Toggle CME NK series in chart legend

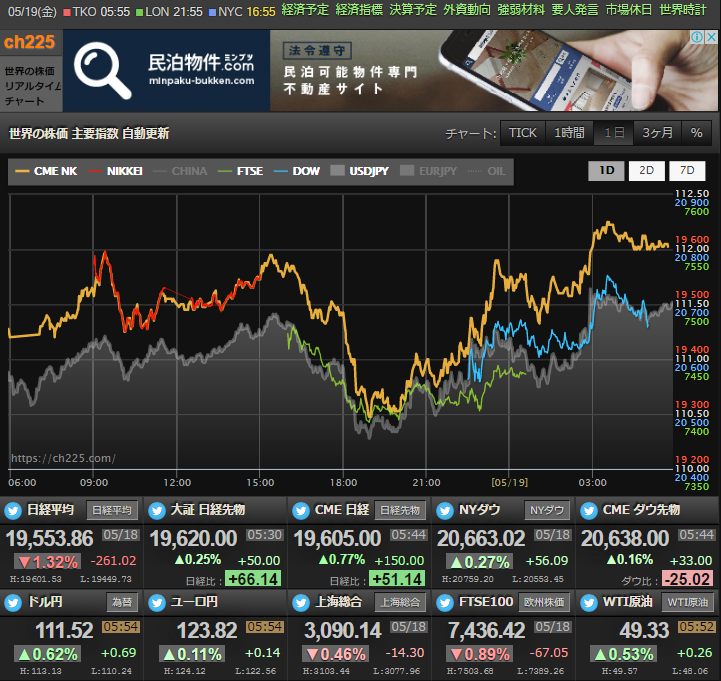coord(46,171)
